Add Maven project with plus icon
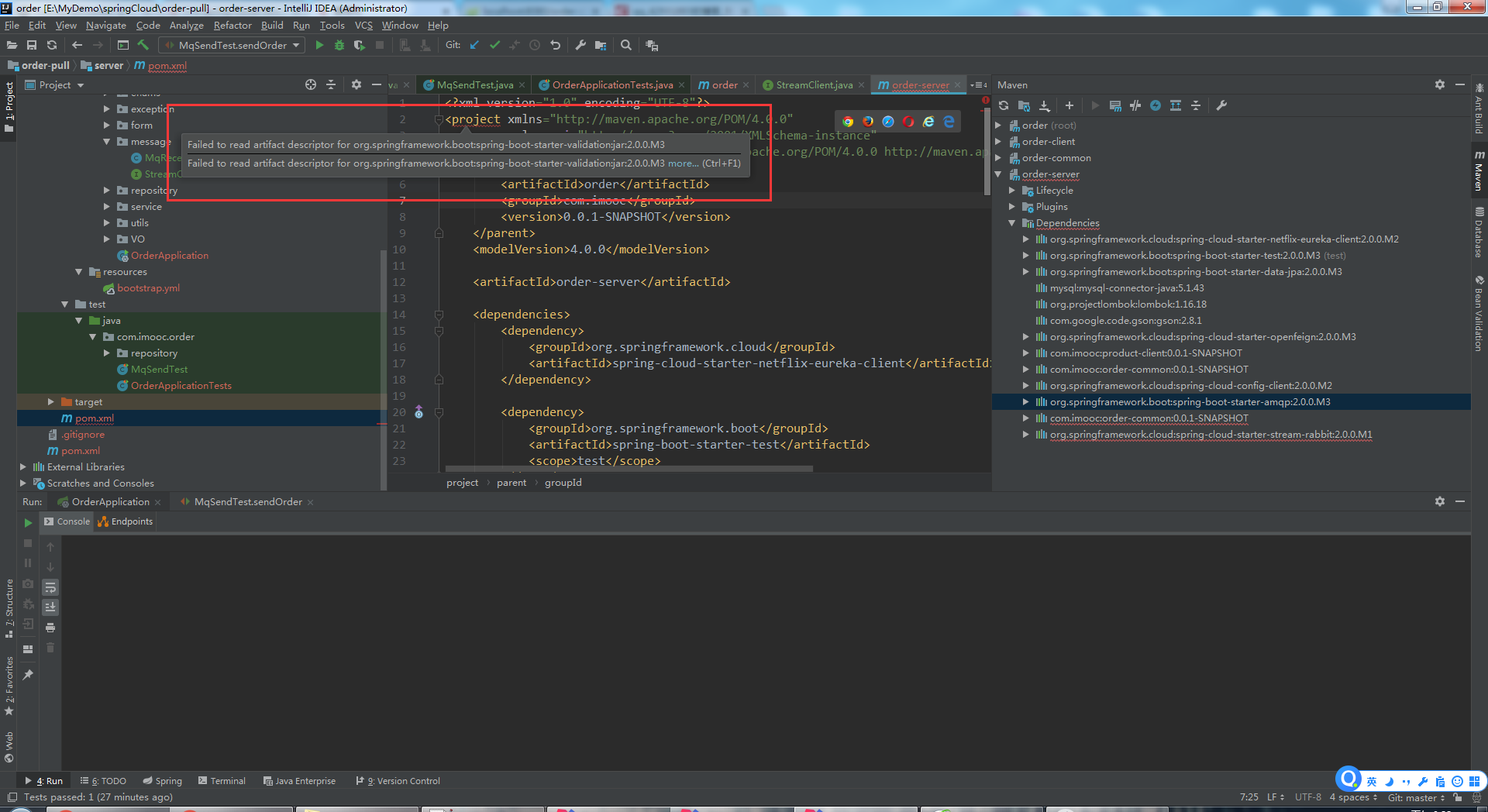The width and height of the screenshot is (1488, 812). (x=1069, y=105)
